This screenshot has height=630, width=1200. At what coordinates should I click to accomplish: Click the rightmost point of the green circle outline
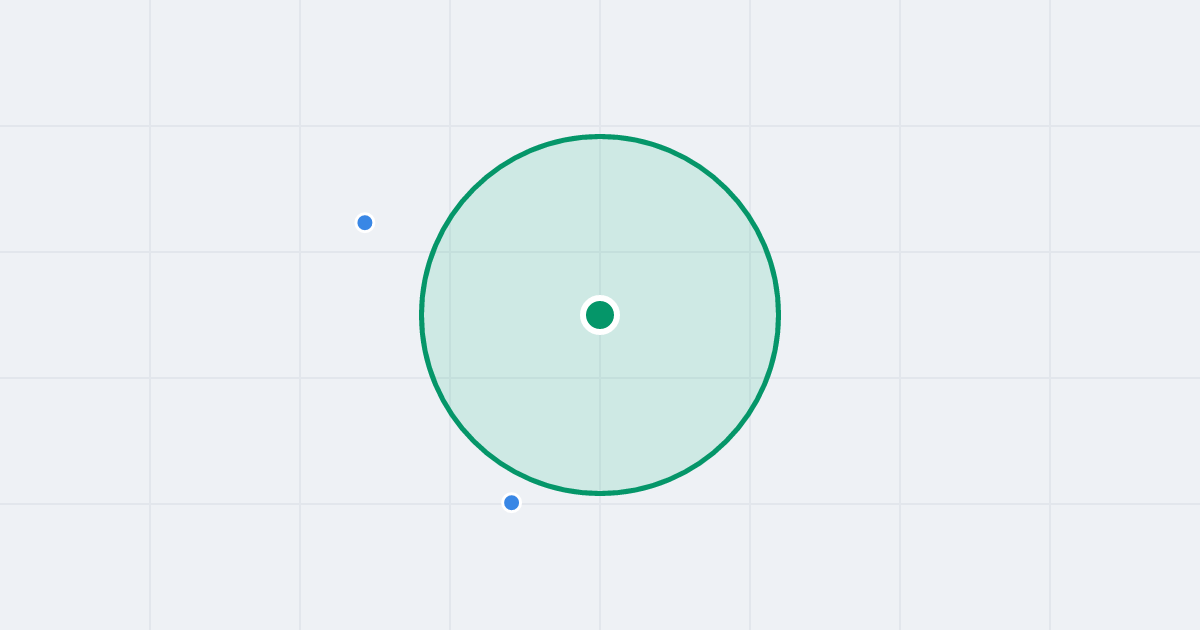(778, 315)
